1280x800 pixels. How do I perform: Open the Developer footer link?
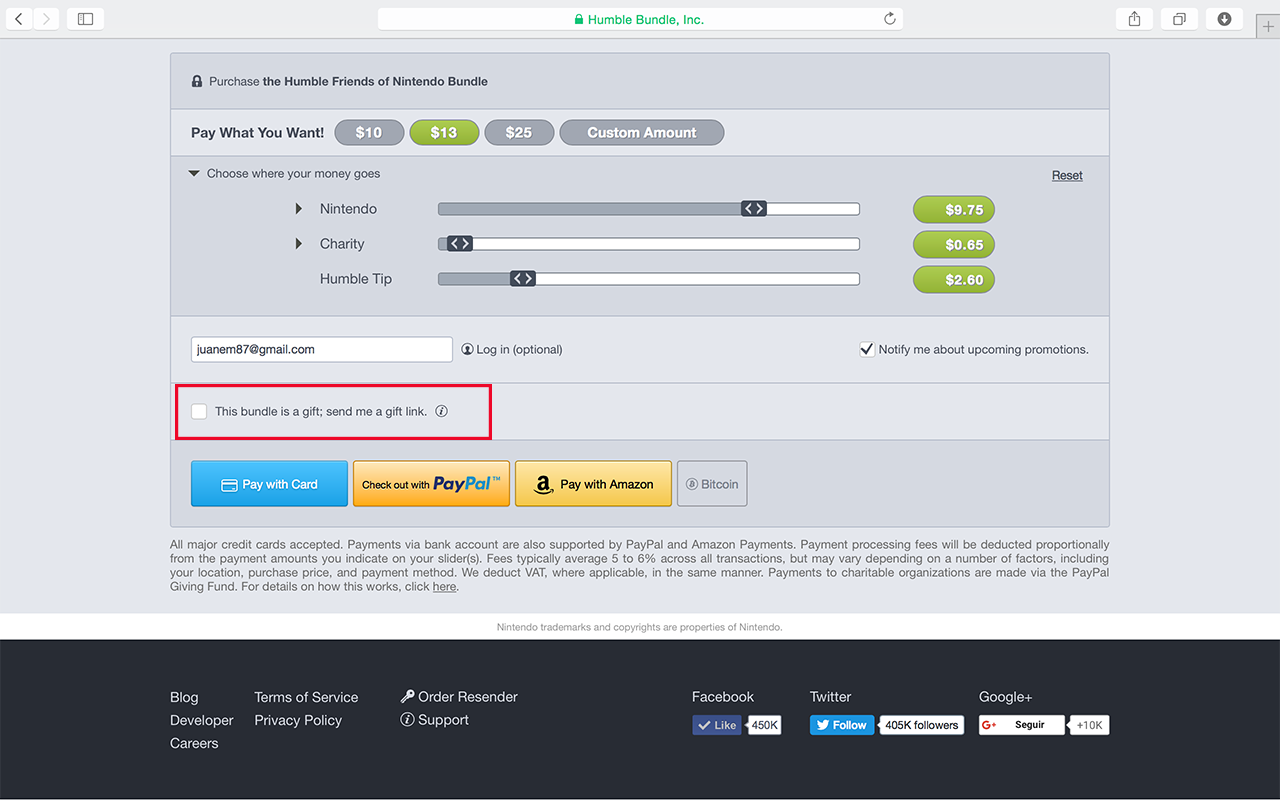coord(202,720)
